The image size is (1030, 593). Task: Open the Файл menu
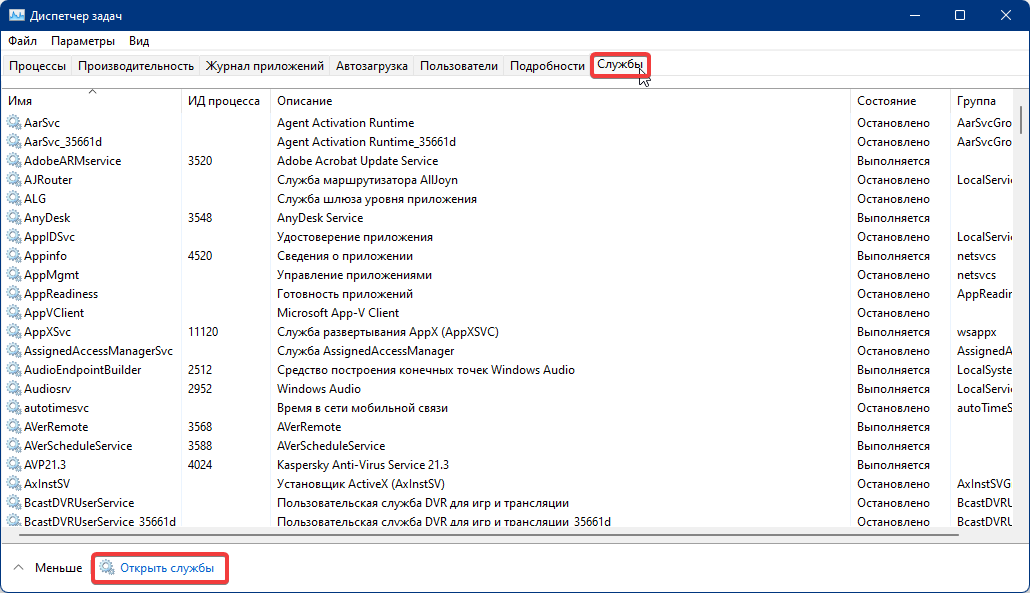click(x=22, y=41)
